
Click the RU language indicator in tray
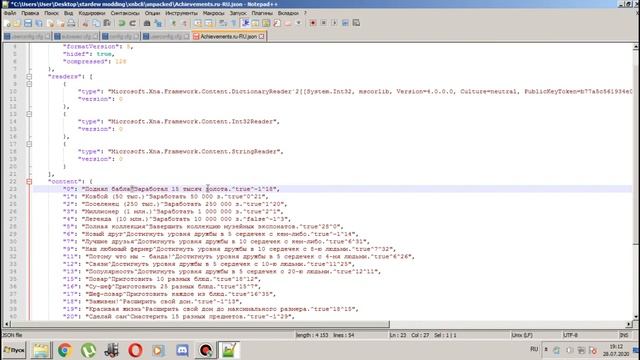click(x=534, y=349)
